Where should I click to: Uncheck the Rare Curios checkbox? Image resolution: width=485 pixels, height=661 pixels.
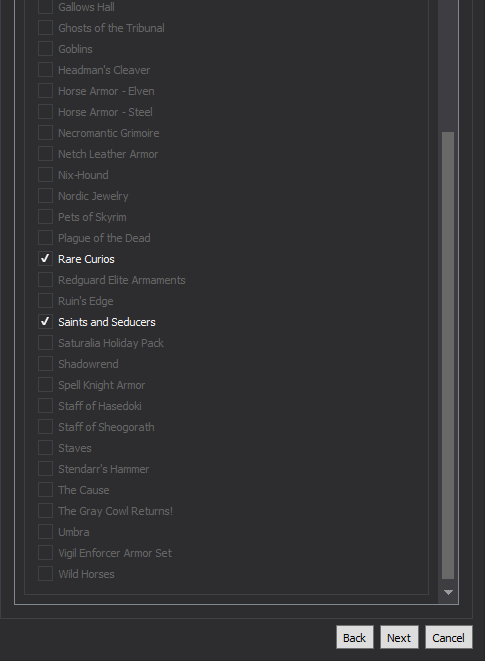tap(45, 258)
